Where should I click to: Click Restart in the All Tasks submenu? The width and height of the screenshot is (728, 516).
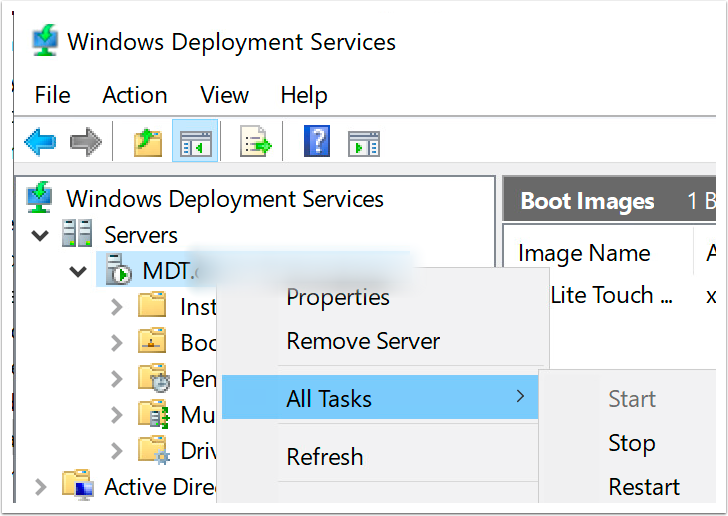(x=644, y=487)
